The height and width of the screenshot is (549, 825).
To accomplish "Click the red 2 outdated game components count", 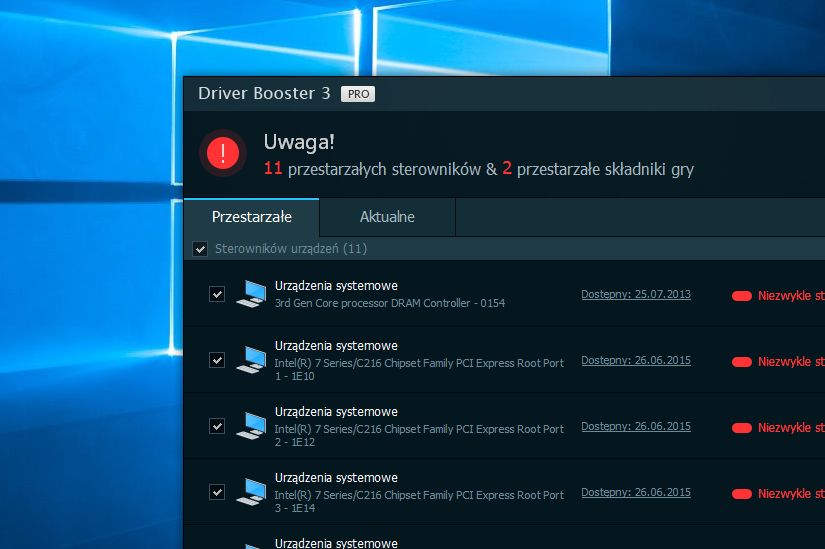I will [x=507, y=168].
